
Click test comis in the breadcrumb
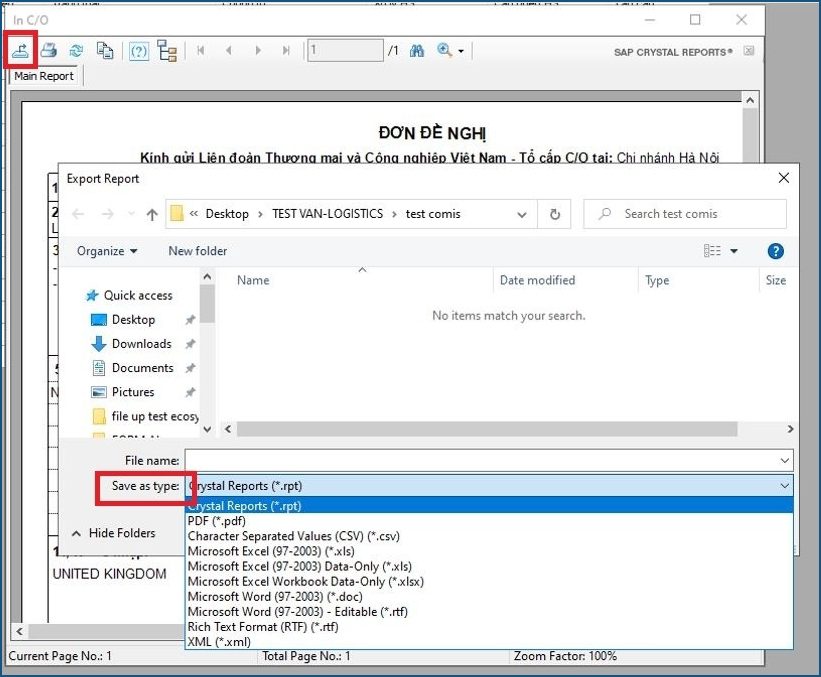(432, 214)
